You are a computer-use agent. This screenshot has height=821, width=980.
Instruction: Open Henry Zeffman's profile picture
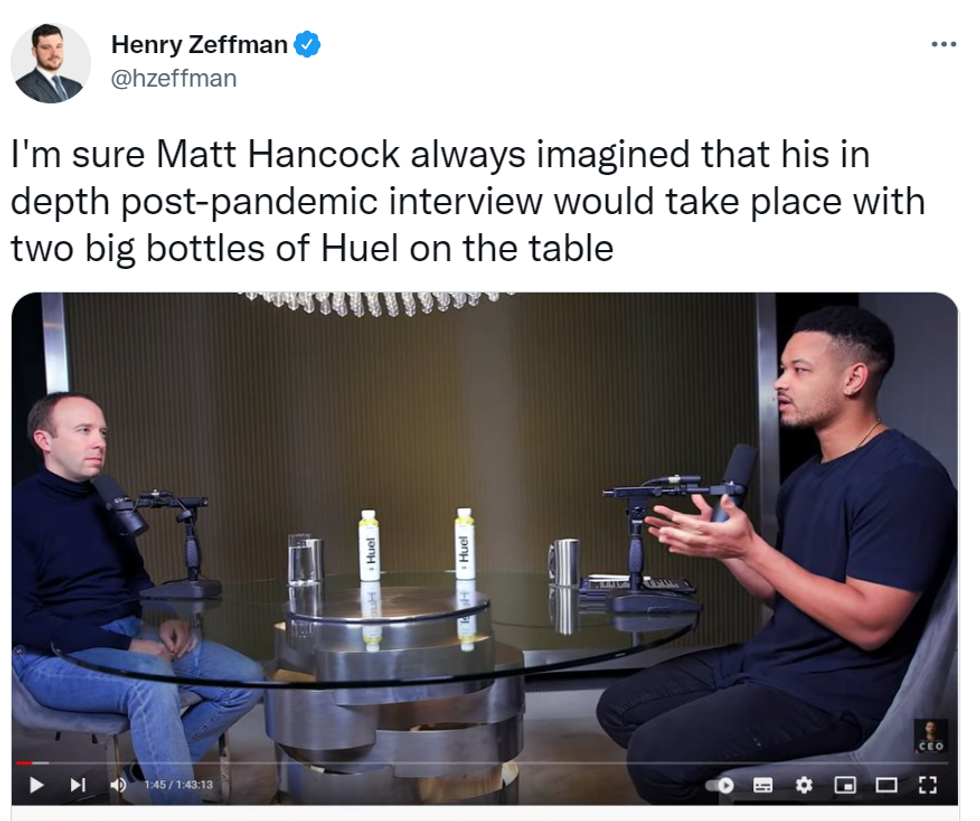51,63
